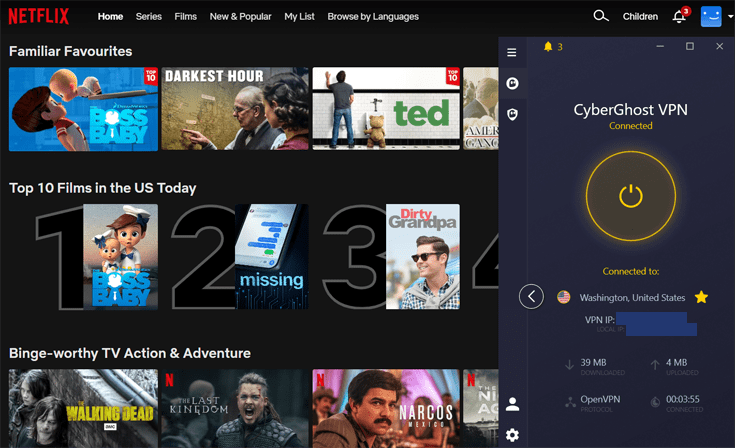Open CyberGhost account user icon
The width and height of the screenshot is (735, 448).
(512, 404)
